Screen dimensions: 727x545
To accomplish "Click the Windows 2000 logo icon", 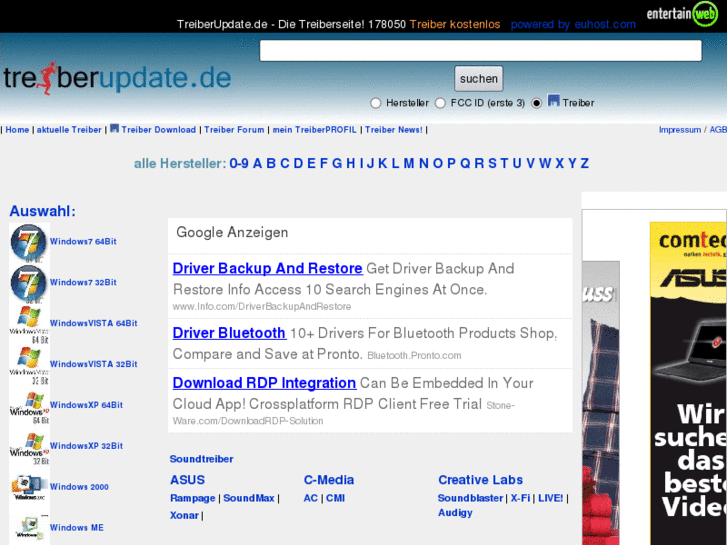I will coord(29,487).
